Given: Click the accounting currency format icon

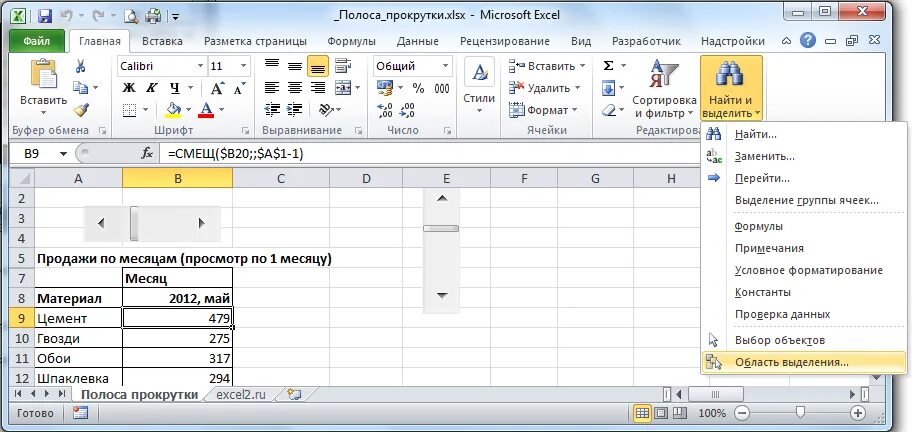Looking at the screenshot, I should (384, 88).
